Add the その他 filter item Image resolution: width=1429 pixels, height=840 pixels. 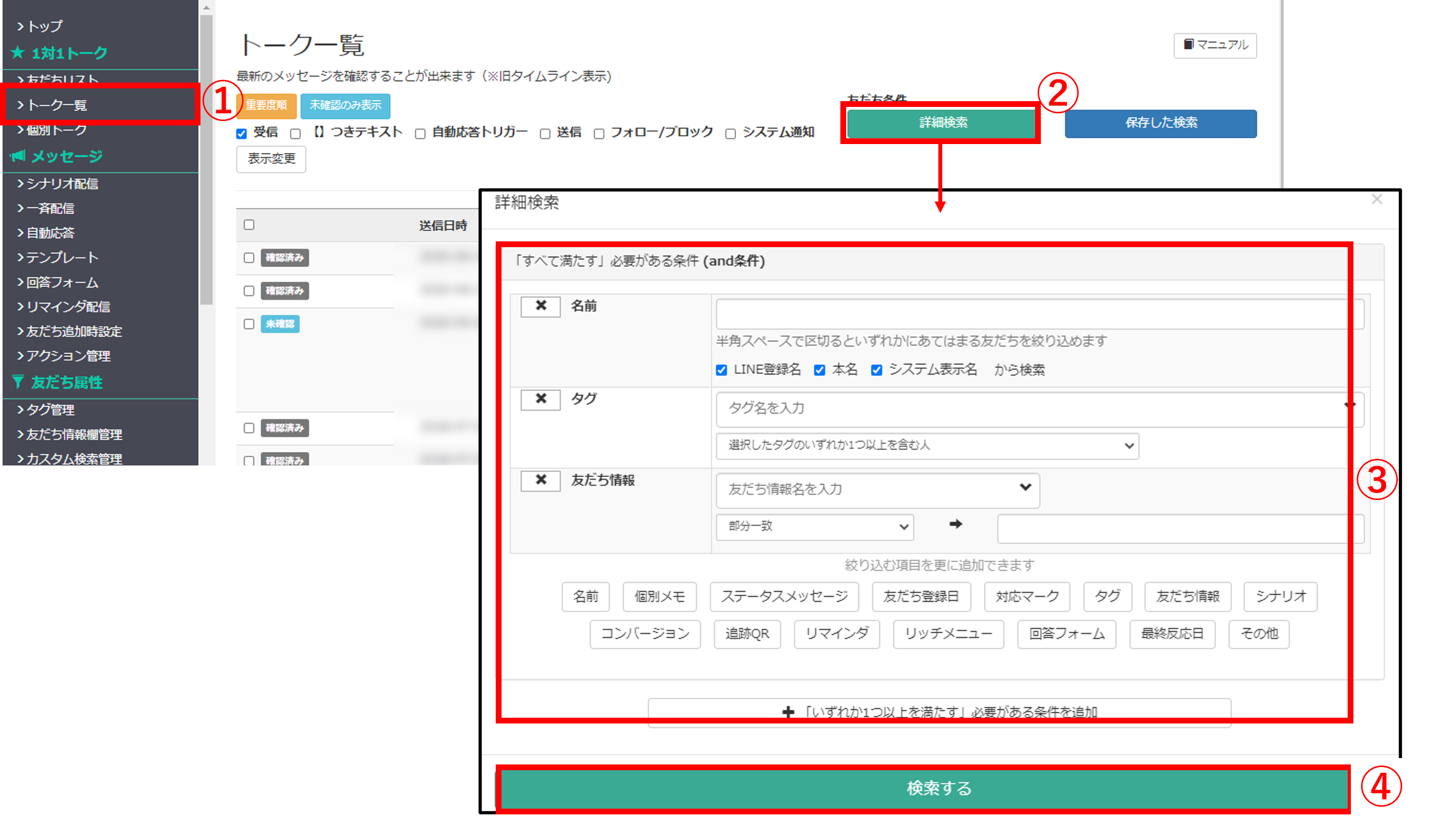click(x=1259, y=634)
